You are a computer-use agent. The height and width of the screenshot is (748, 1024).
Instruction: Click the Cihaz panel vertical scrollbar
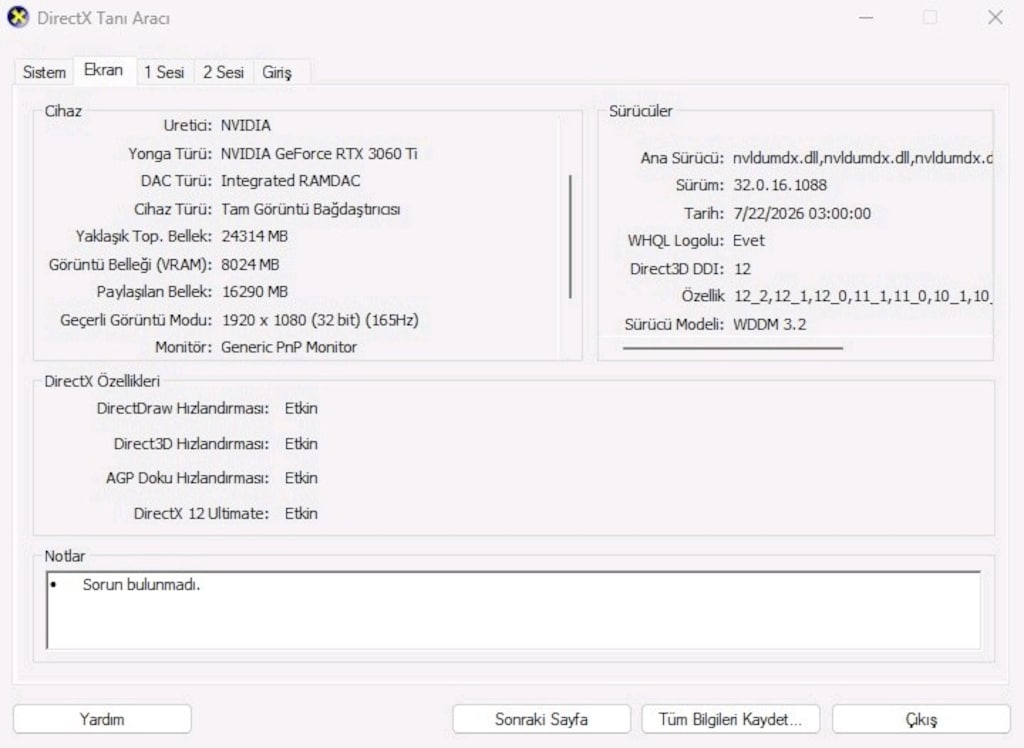point(570,236)
